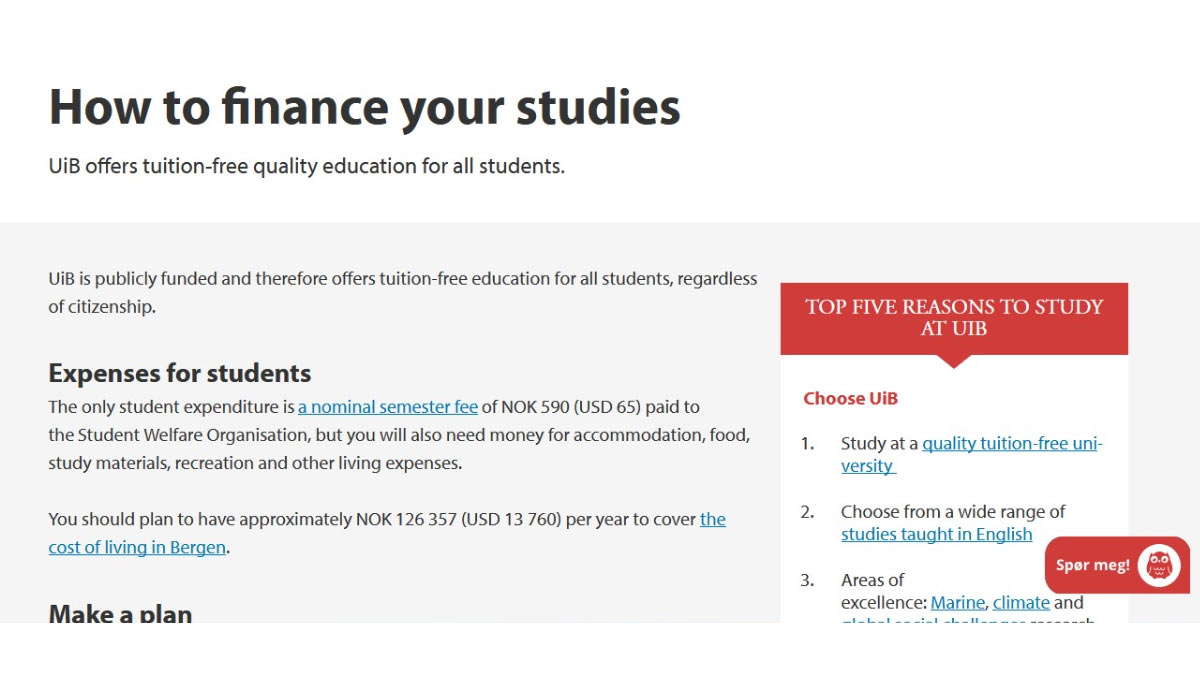
Task: Click the Make a plan heading
Action: 120,612
